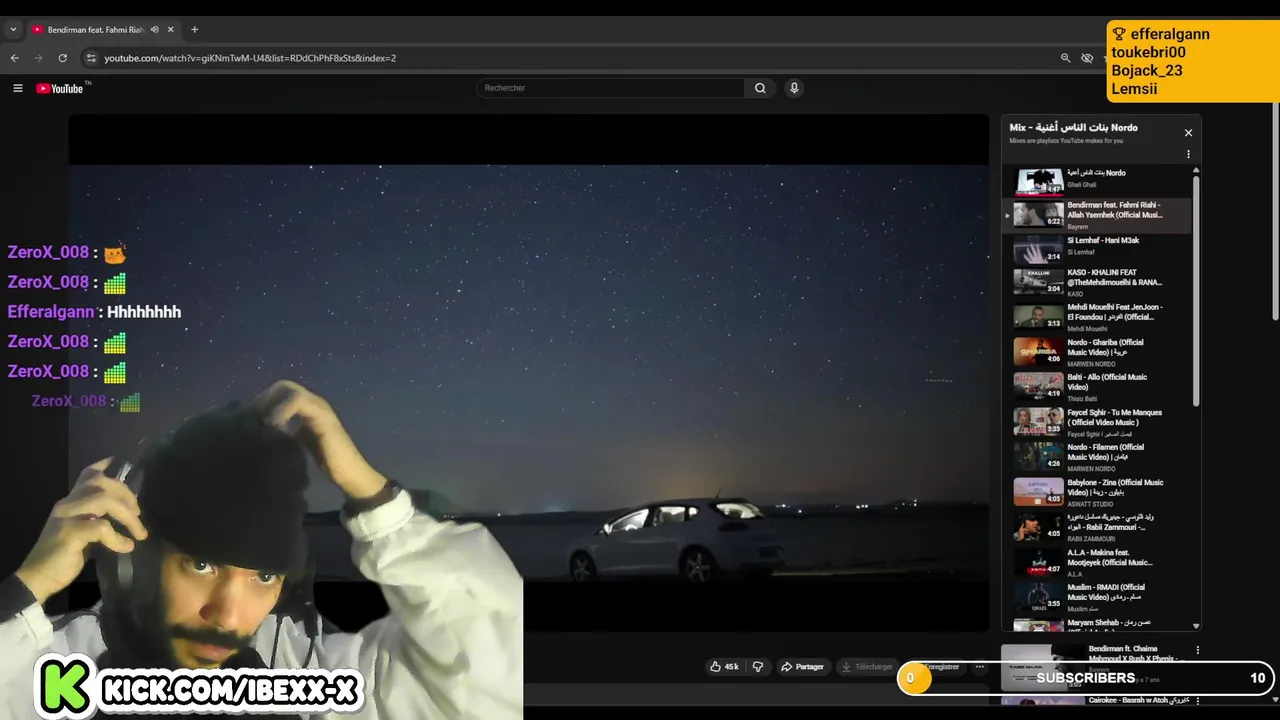Play KASO - KHALINI playlist video
Viewport: 1280px width, 720px height.
[x=1096, y=283]
